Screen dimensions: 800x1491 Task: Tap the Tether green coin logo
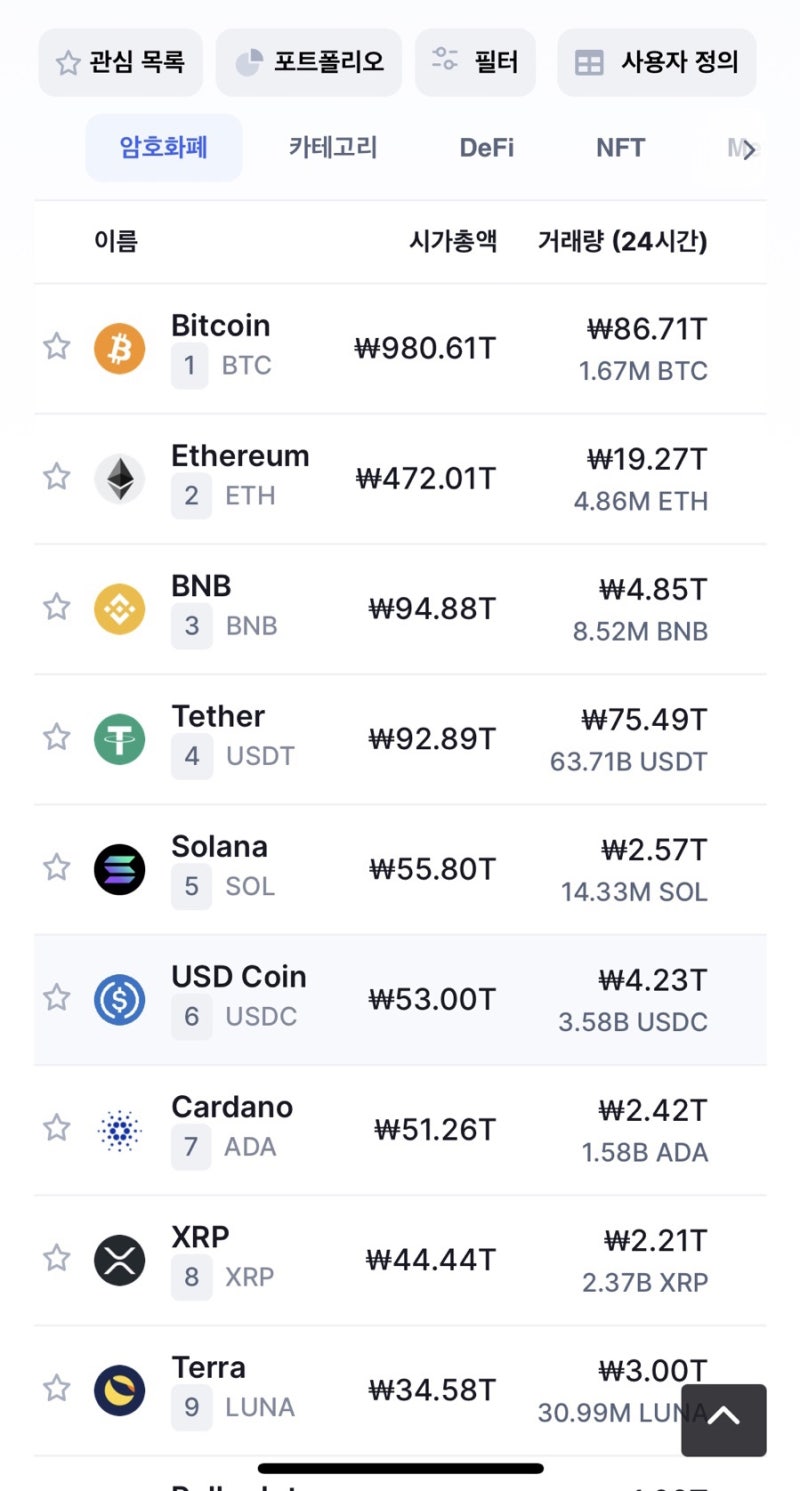[x=120, y=739]
